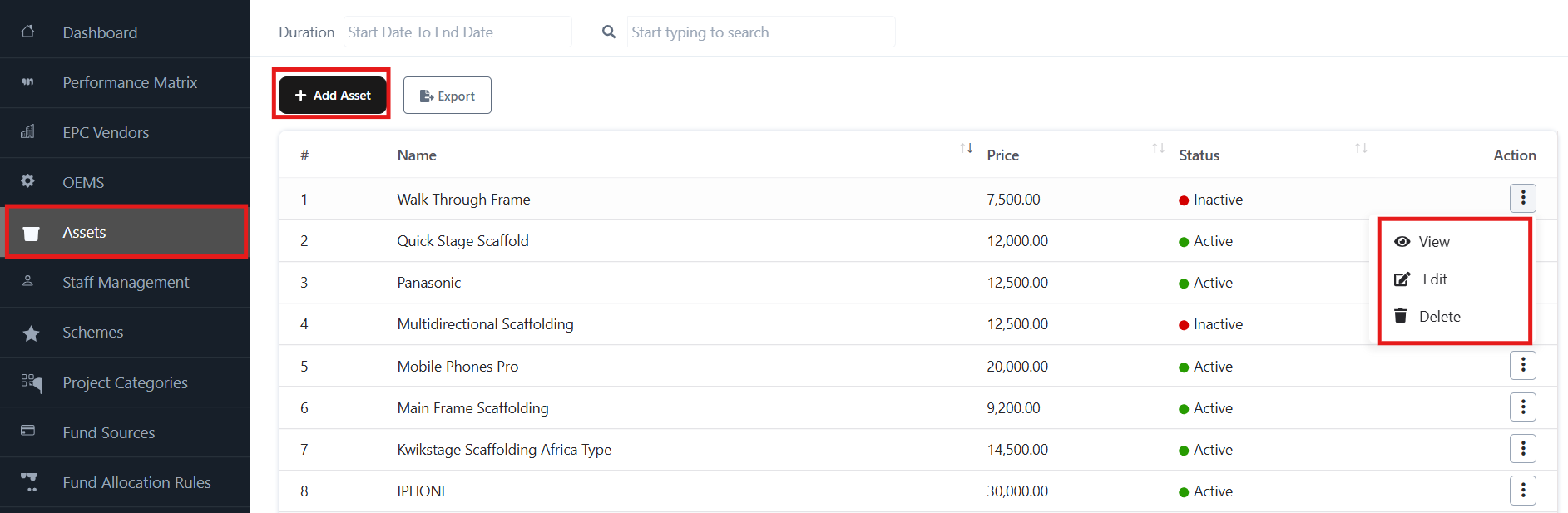Expand three-dot menu for IPHONE row

[1522, 491]
